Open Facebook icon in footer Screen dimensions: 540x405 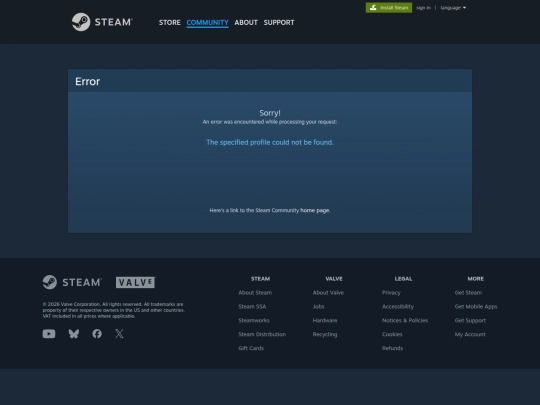(x=97, y=333)
